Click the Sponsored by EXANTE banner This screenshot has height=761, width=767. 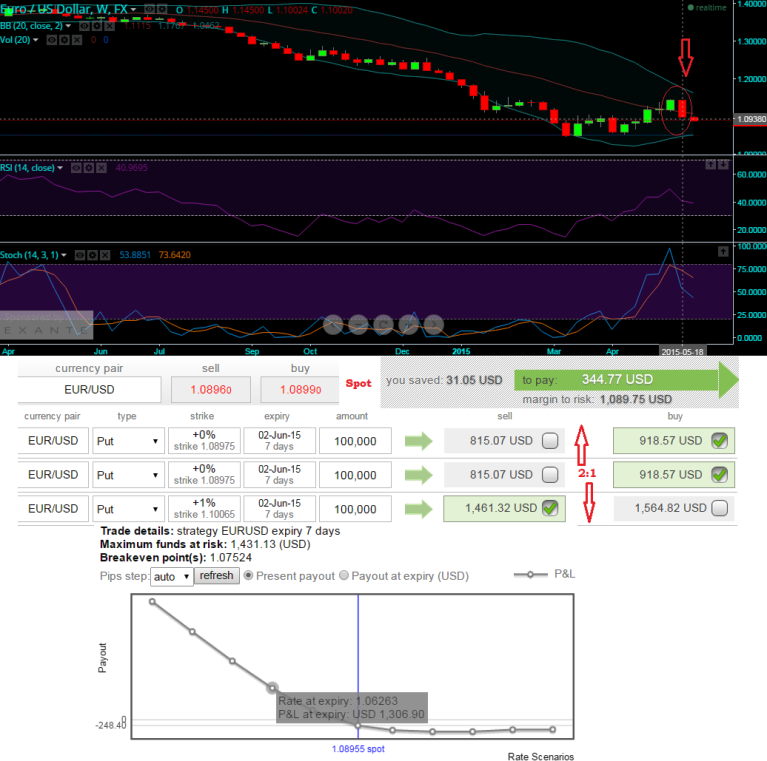pyautogui.click(x=46, y=325)
